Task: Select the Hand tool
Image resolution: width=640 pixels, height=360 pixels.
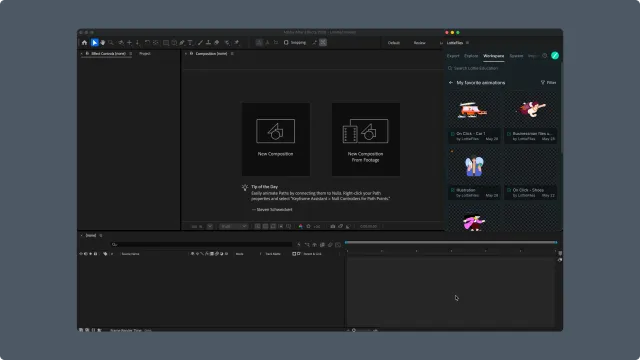Action: [x=103, y=42]
